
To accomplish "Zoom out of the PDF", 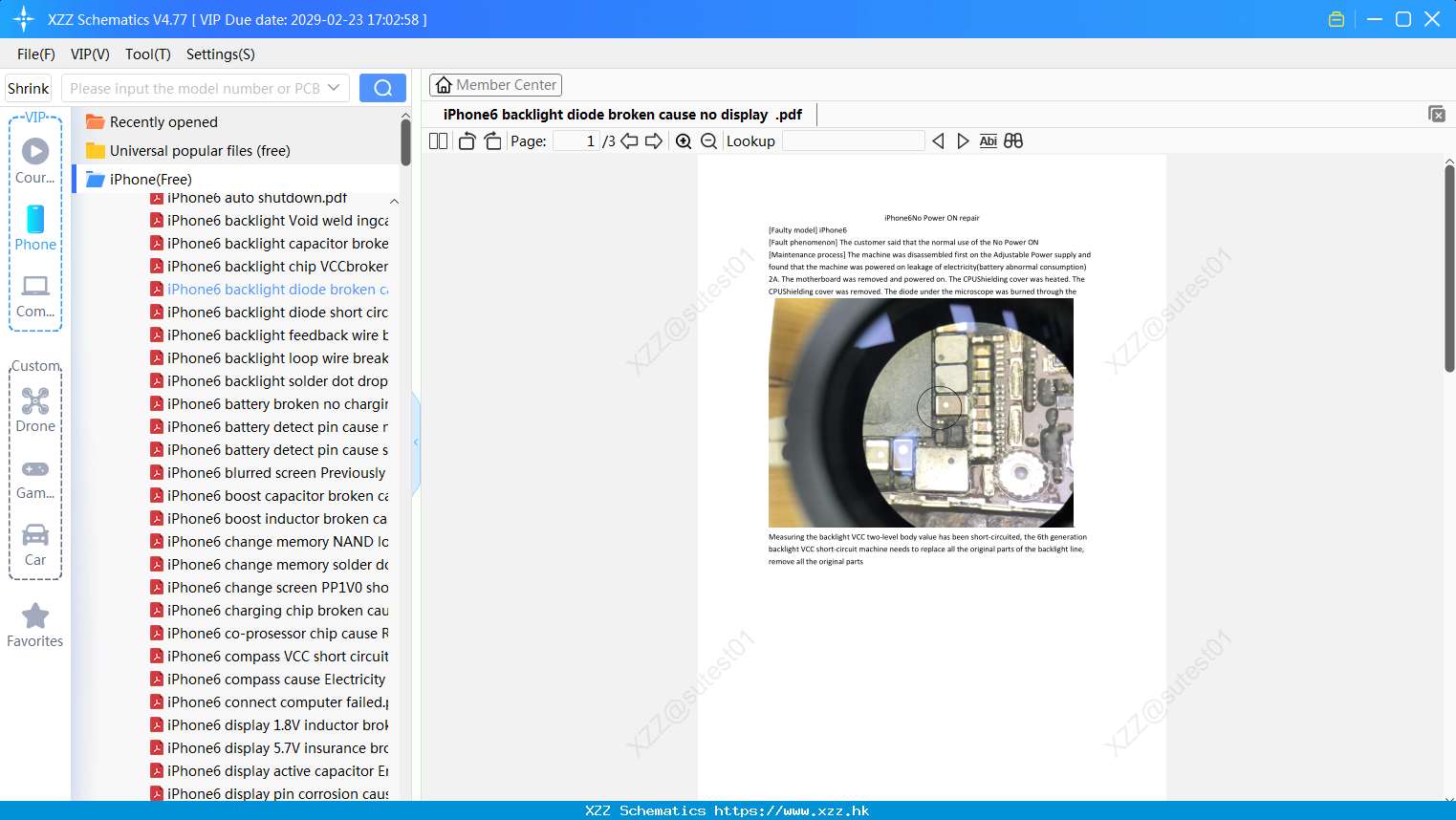I will [709, 140].
